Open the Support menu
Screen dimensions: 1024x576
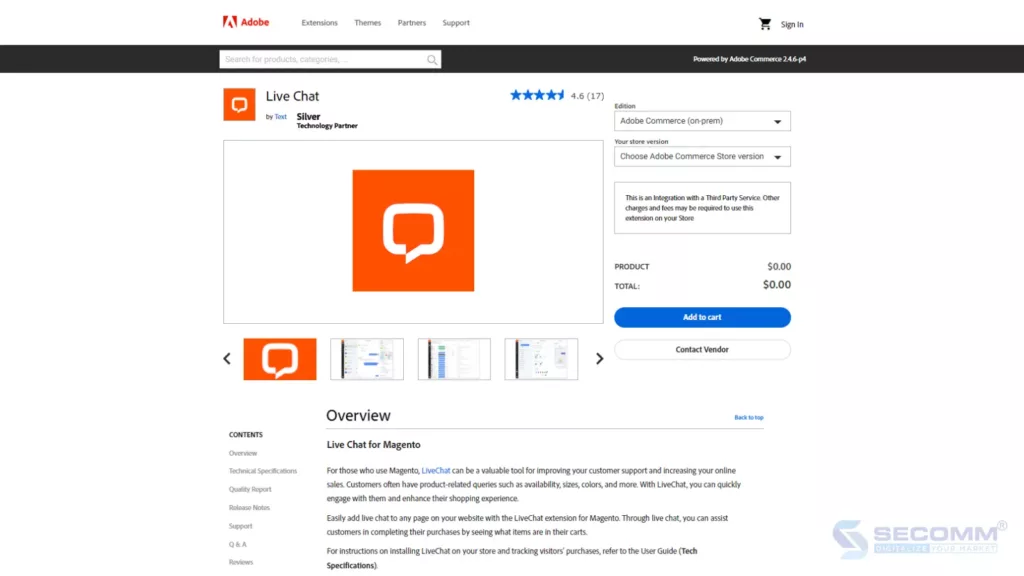pos(456,23)
